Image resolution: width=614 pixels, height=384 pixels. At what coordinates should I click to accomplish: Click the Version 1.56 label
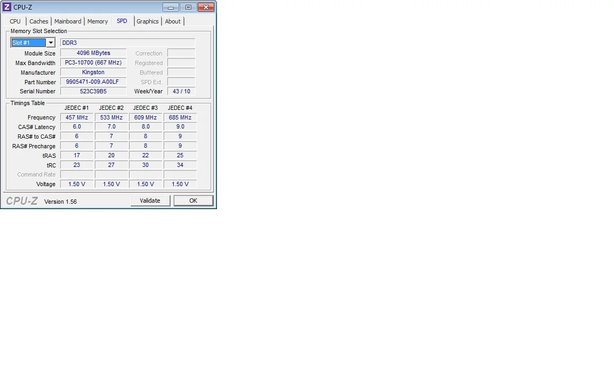[60, 202]
